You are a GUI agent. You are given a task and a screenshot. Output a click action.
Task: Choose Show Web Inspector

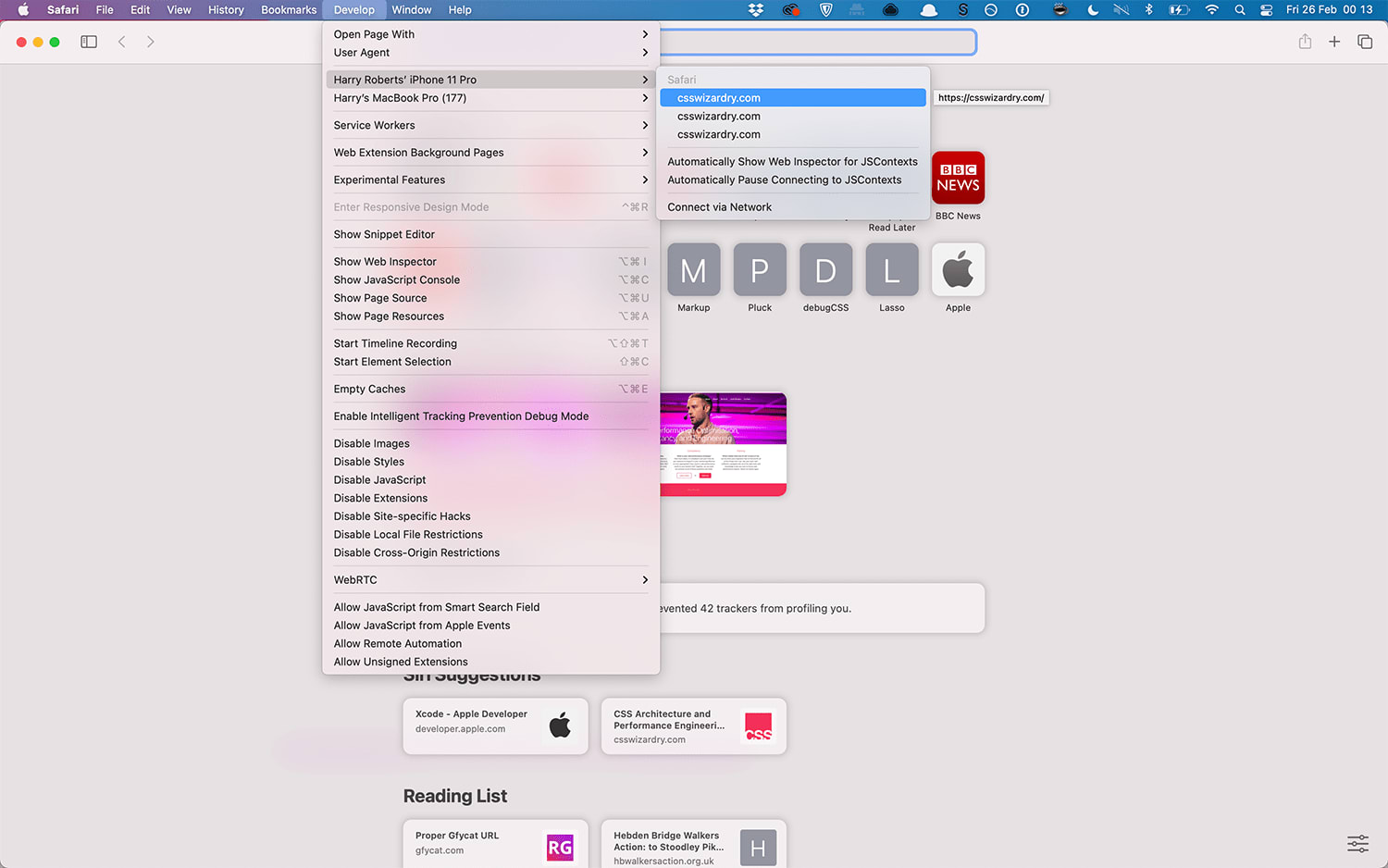tap(490, 262)
